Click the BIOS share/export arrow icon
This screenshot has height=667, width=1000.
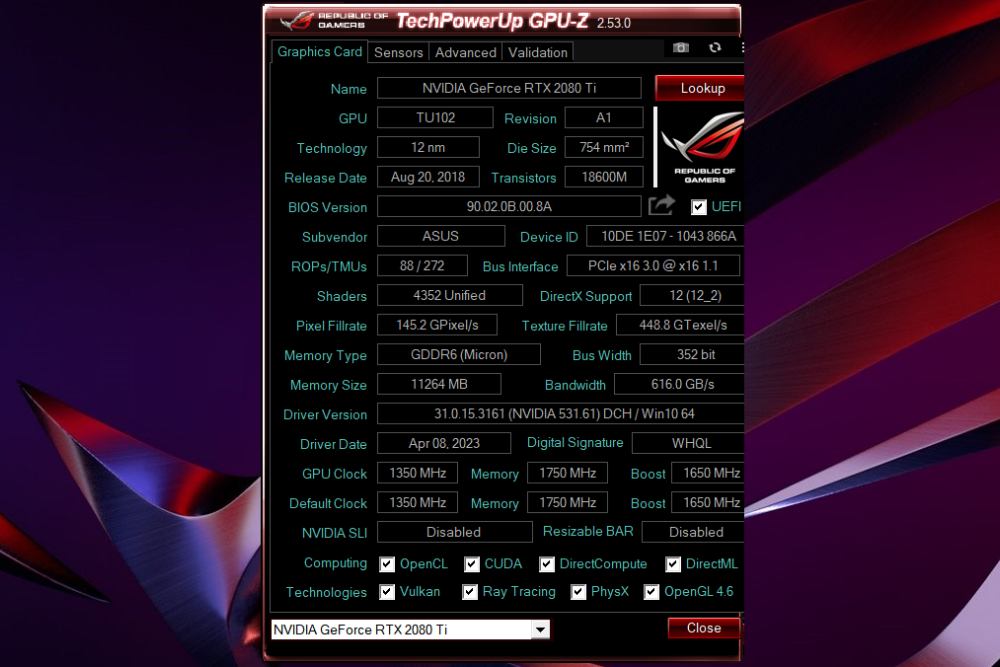pos(661,205)
